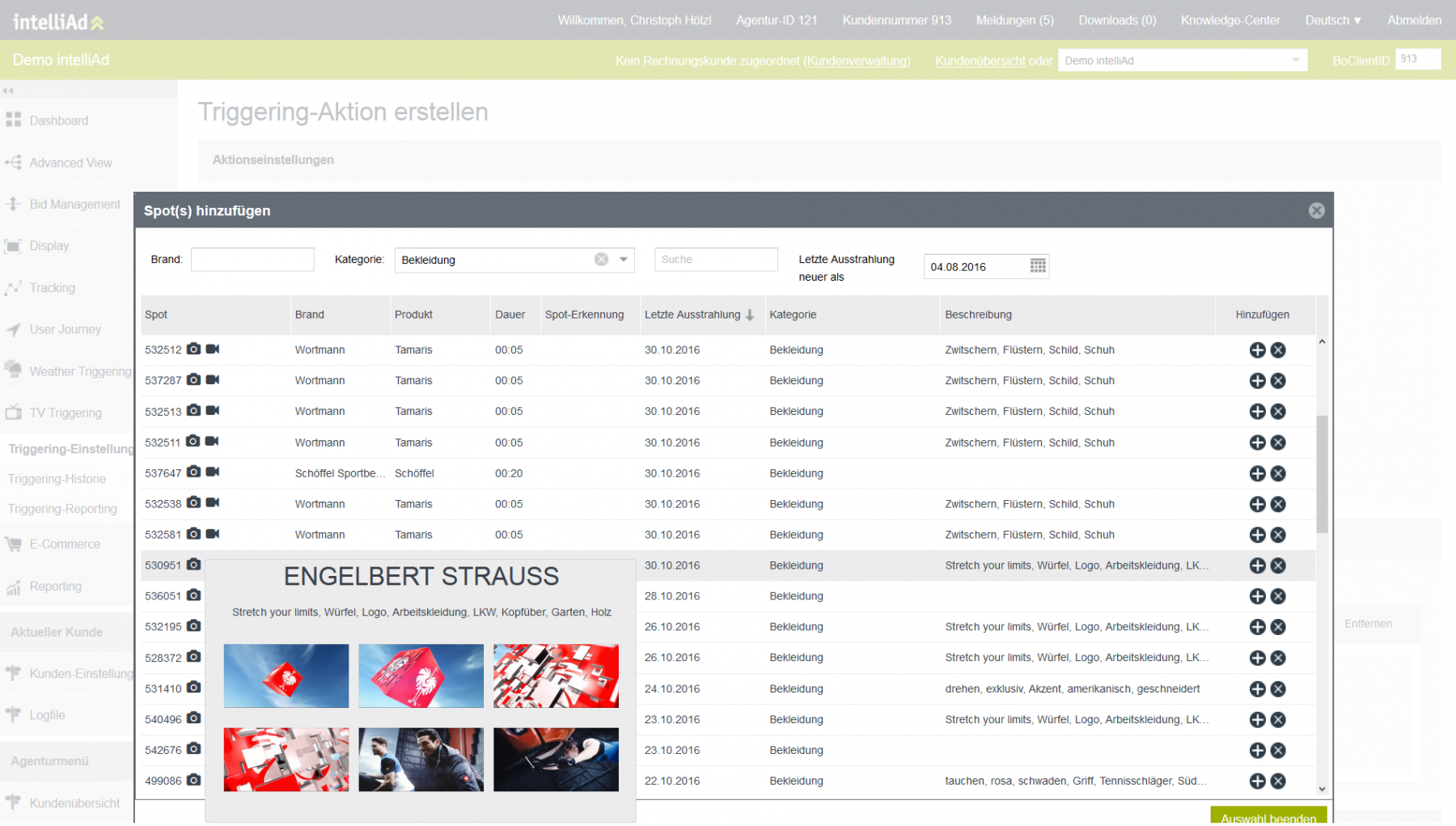This screenshot has width=1456, height=826.
Task: Click the camera icon for spot 532513
Action: coord(193,410)
